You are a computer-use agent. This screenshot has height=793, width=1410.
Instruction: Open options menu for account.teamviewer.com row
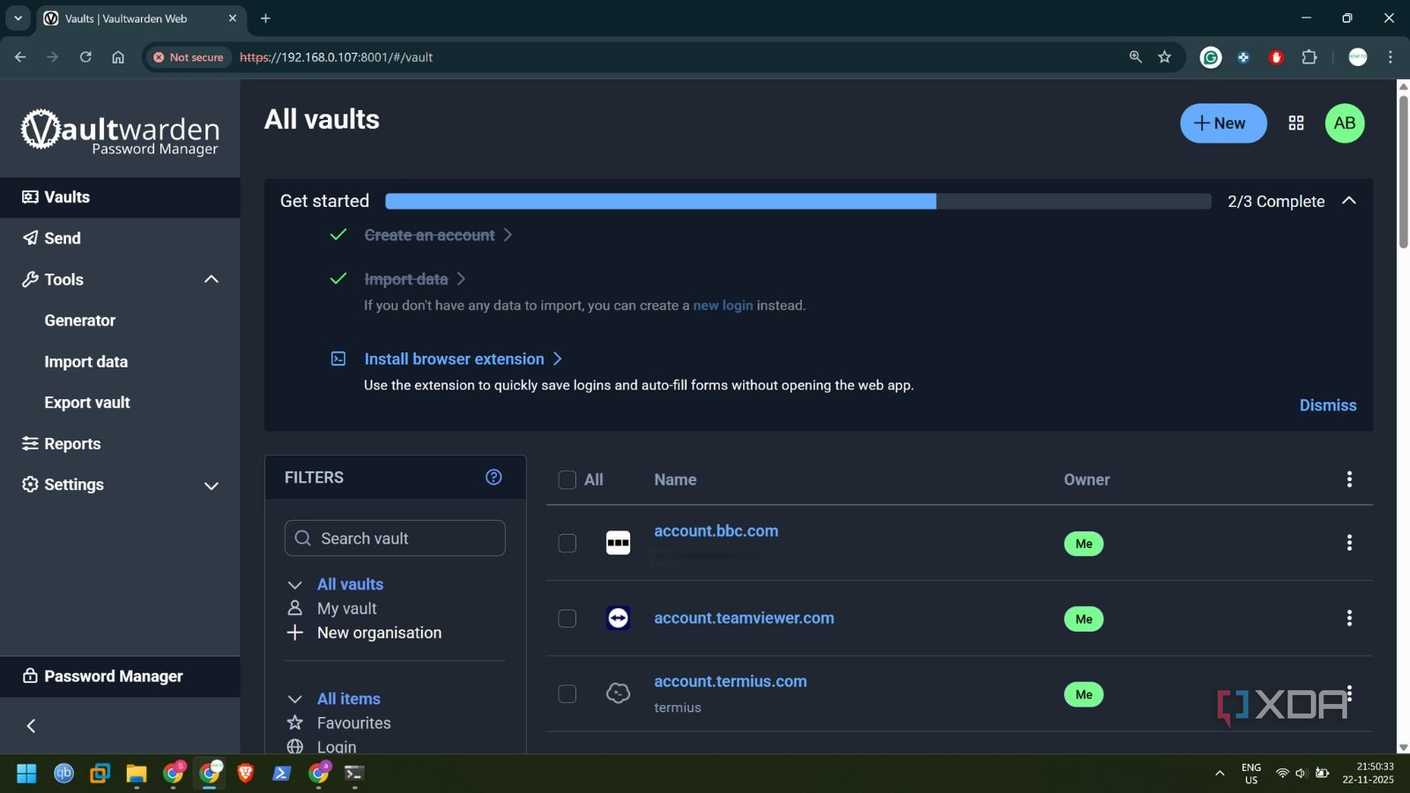point(1349,618)
